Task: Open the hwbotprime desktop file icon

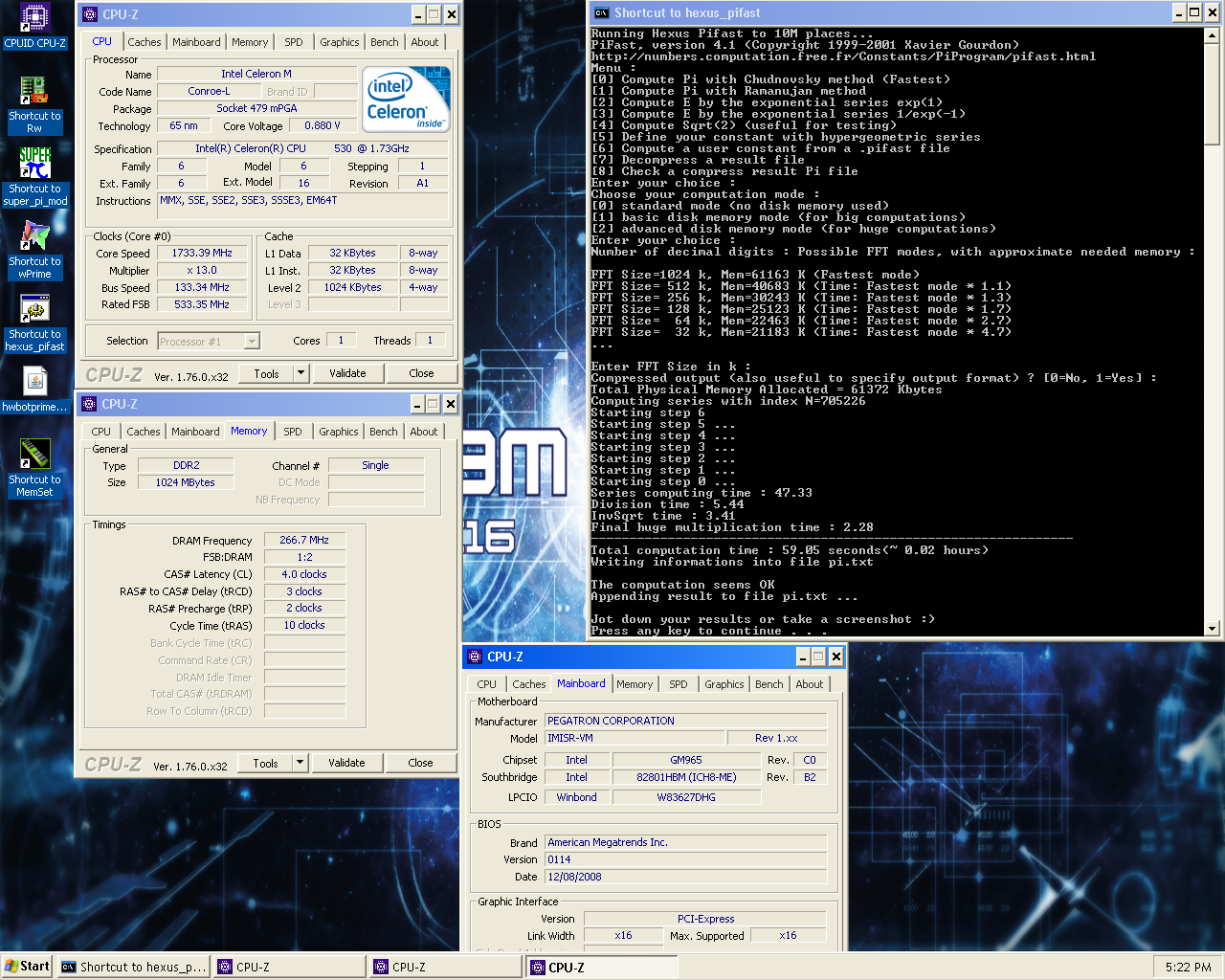Action: click(34, 390)
